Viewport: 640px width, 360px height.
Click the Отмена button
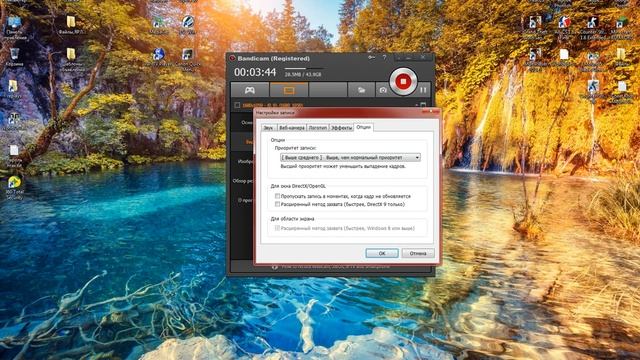point(418,253)
